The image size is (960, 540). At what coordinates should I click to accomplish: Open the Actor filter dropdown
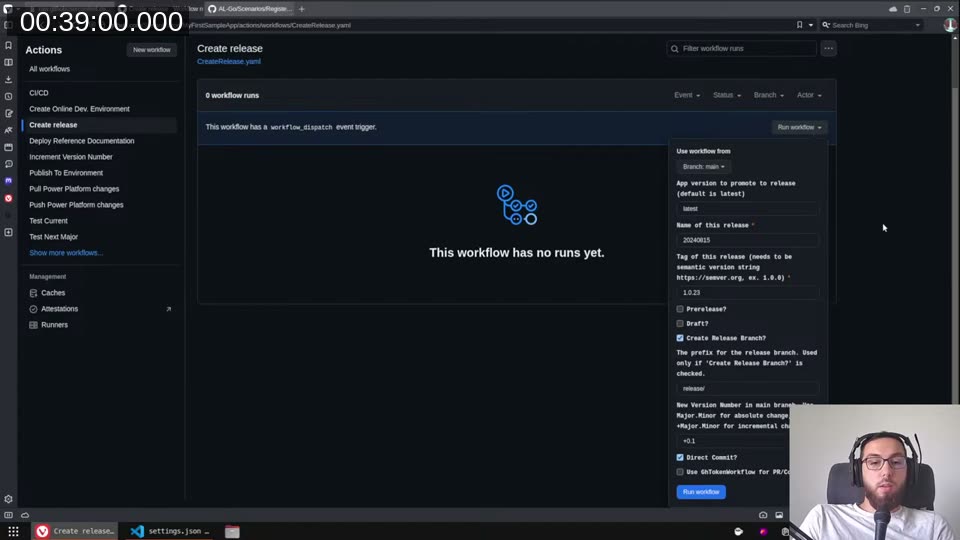(809, 96)
